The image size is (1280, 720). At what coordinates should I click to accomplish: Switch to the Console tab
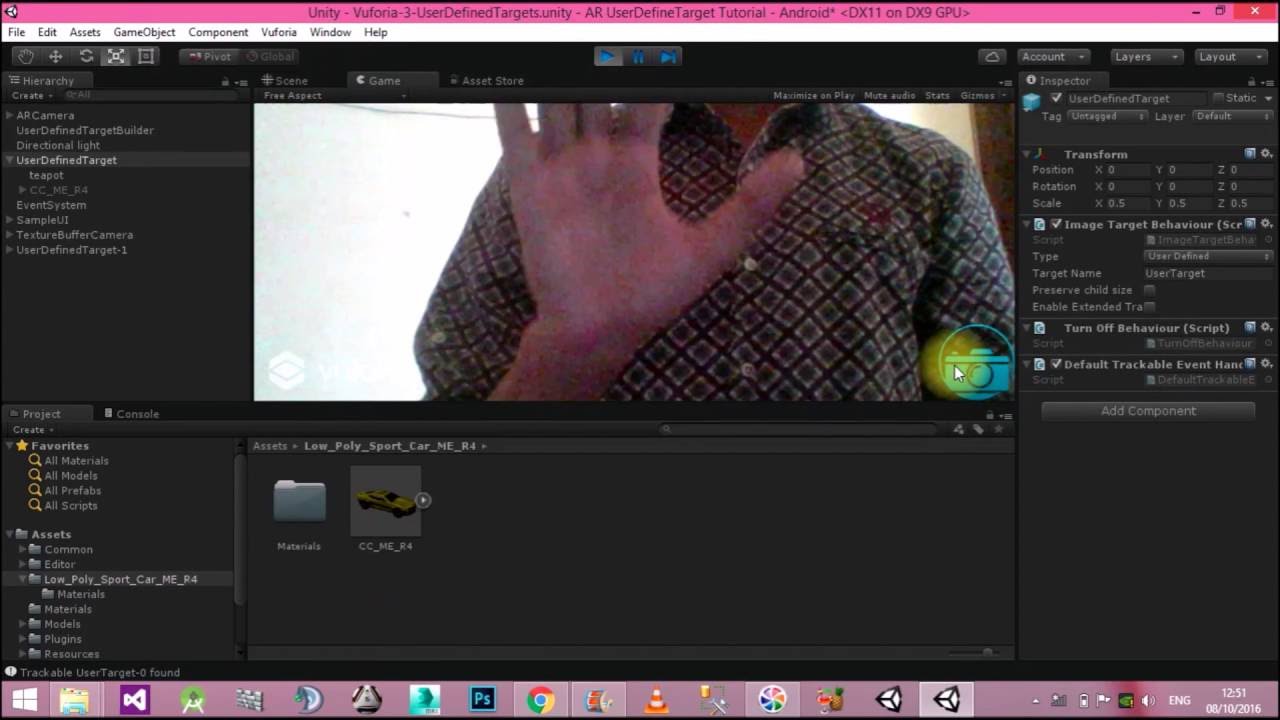[x=131, y=413]
